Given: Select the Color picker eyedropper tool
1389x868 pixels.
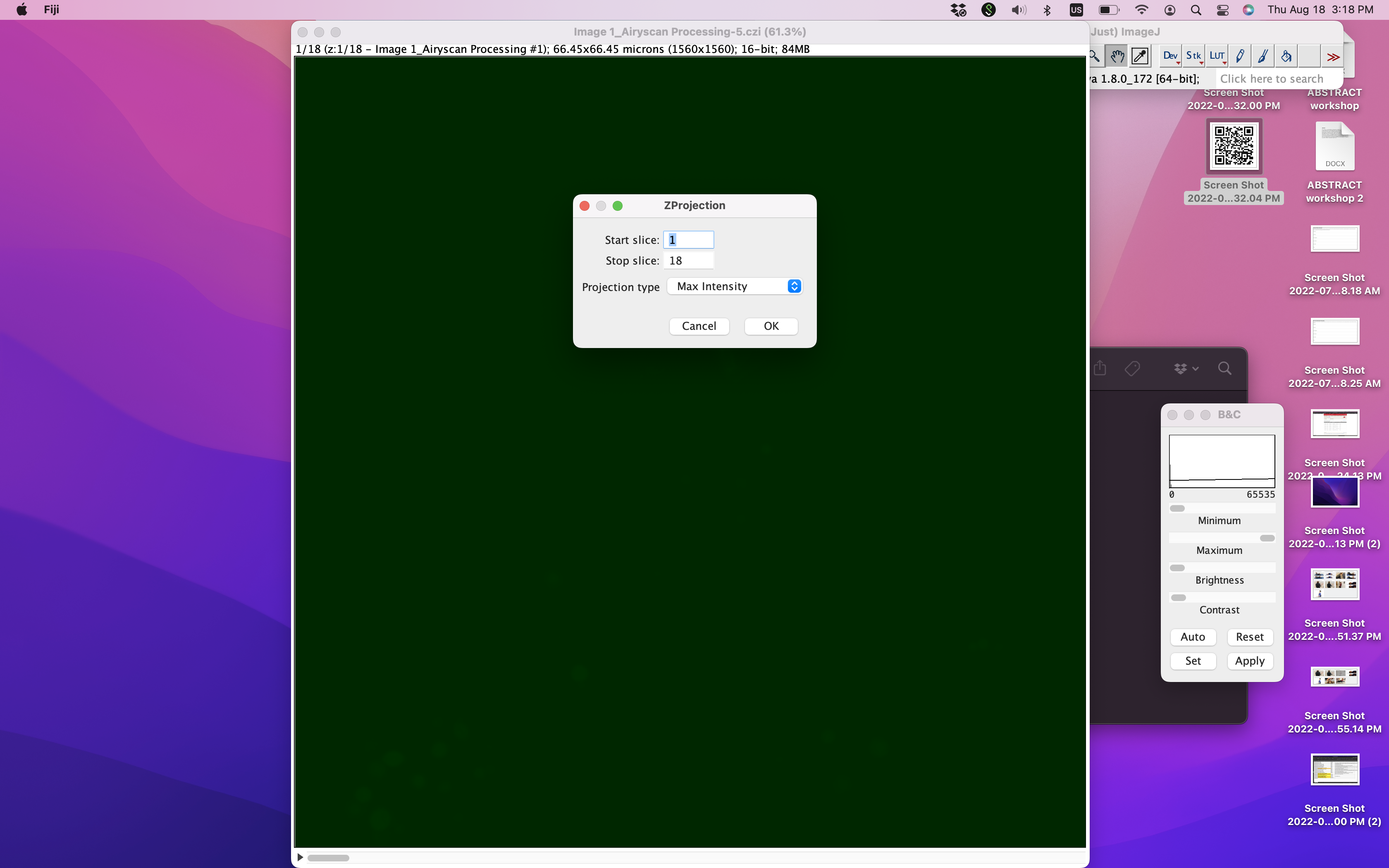Looking at the screenshot, I should [1140, 56].
